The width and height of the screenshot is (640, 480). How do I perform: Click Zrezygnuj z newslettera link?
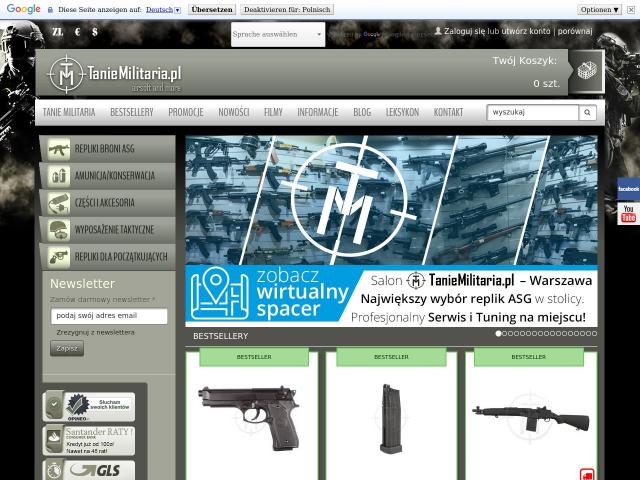click(96, 332)
